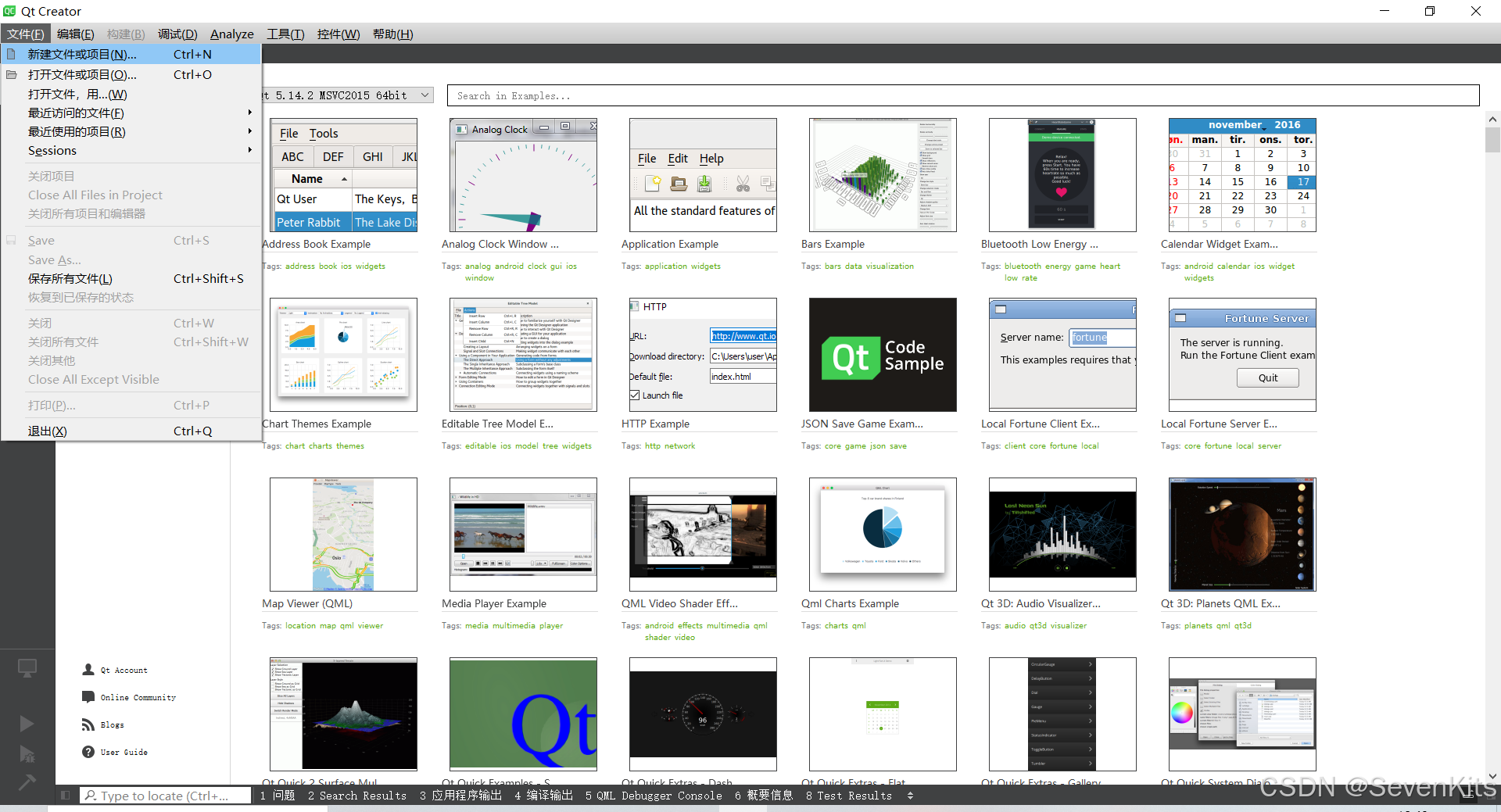The image size is (1501, 812).
Task: Click the examples scrollbar down arrow
Action: click(x=1492, y=776)
